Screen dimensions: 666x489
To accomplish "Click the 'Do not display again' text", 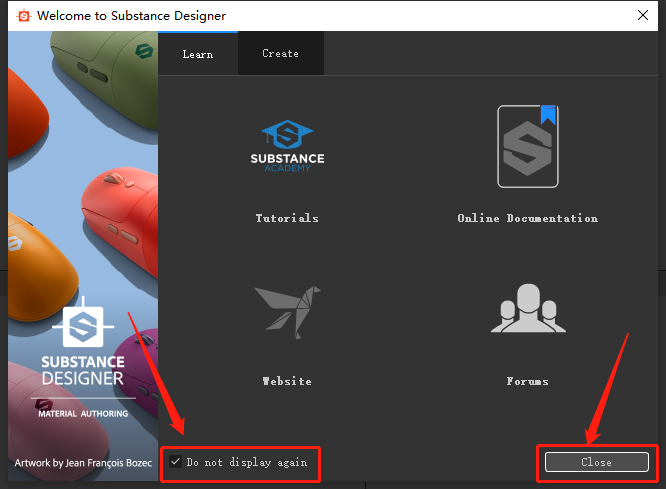I will click(x=247, y=462).
